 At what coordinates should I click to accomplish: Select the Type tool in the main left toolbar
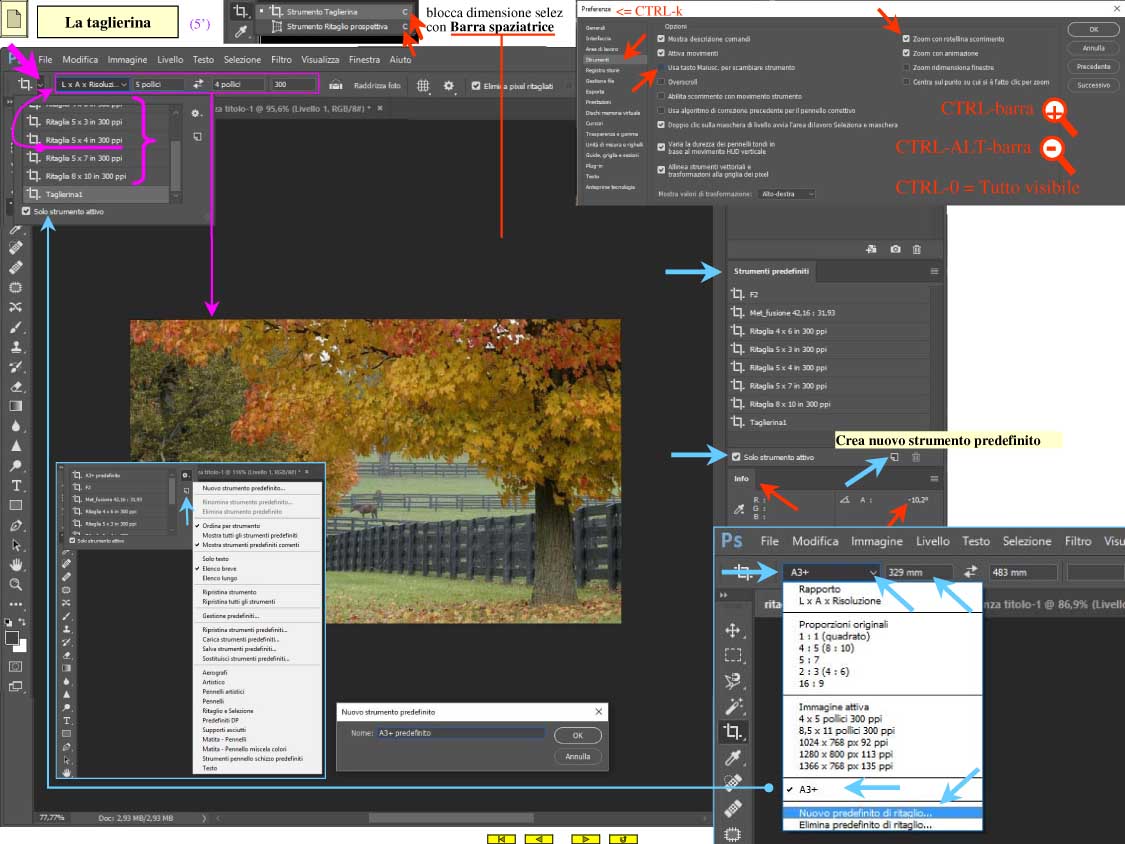point(16,485)
